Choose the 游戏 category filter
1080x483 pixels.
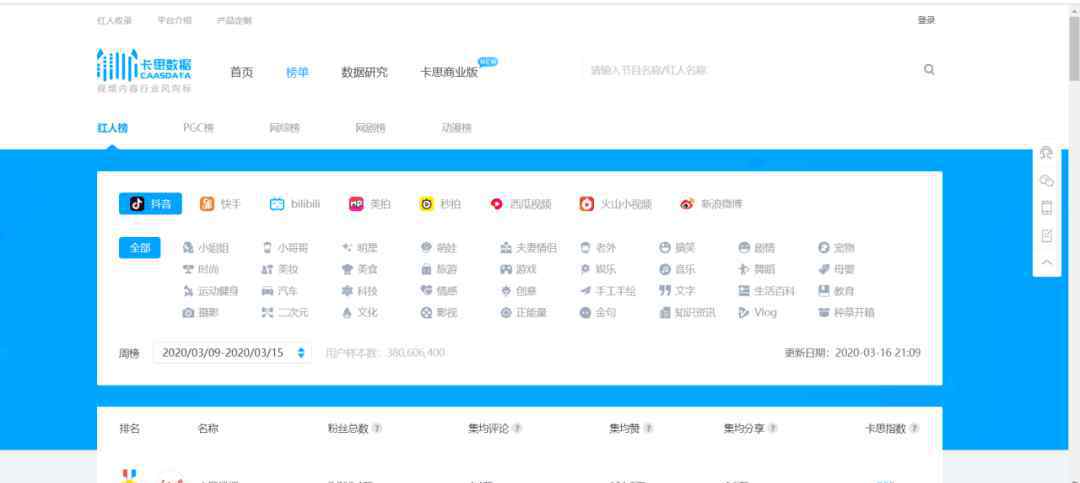518,269
